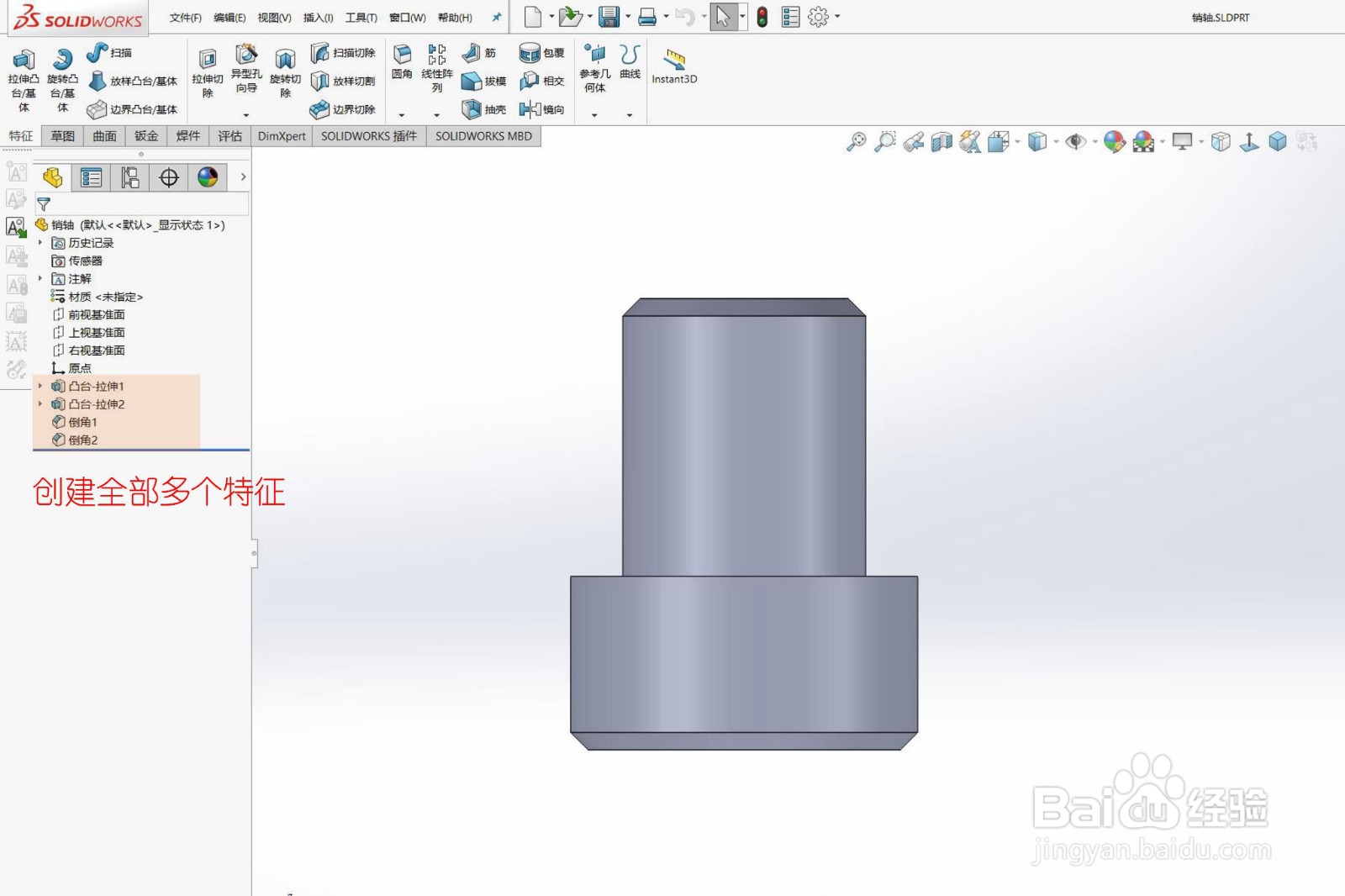
Task: Select 倒角1 in feature tree
Action: click(x=75, y=422)
